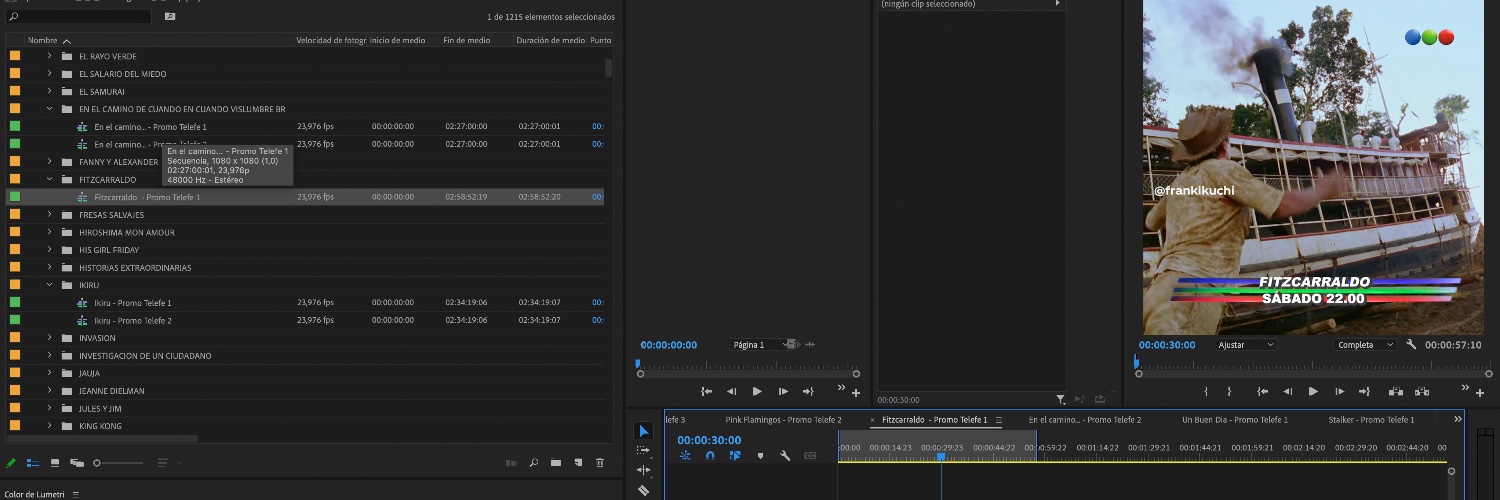
Task: Open timeline display settings wrench
Action: (785, 456)
